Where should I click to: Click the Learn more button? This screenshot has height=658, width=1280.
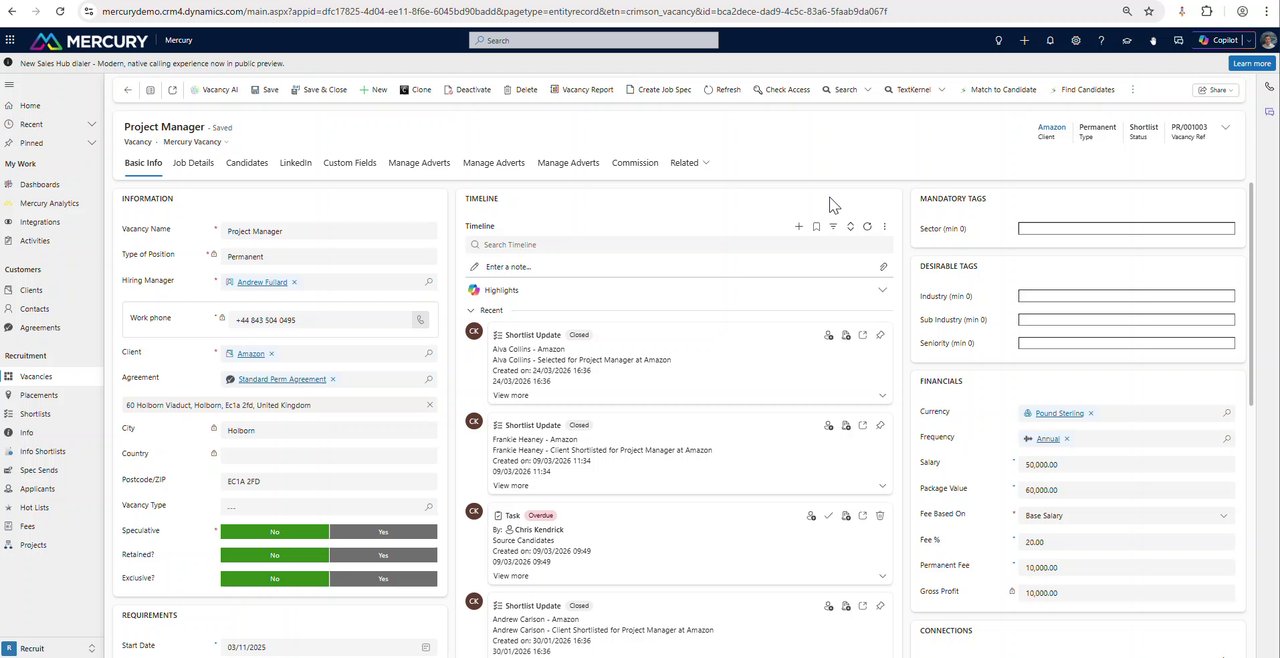(1252, 63)
